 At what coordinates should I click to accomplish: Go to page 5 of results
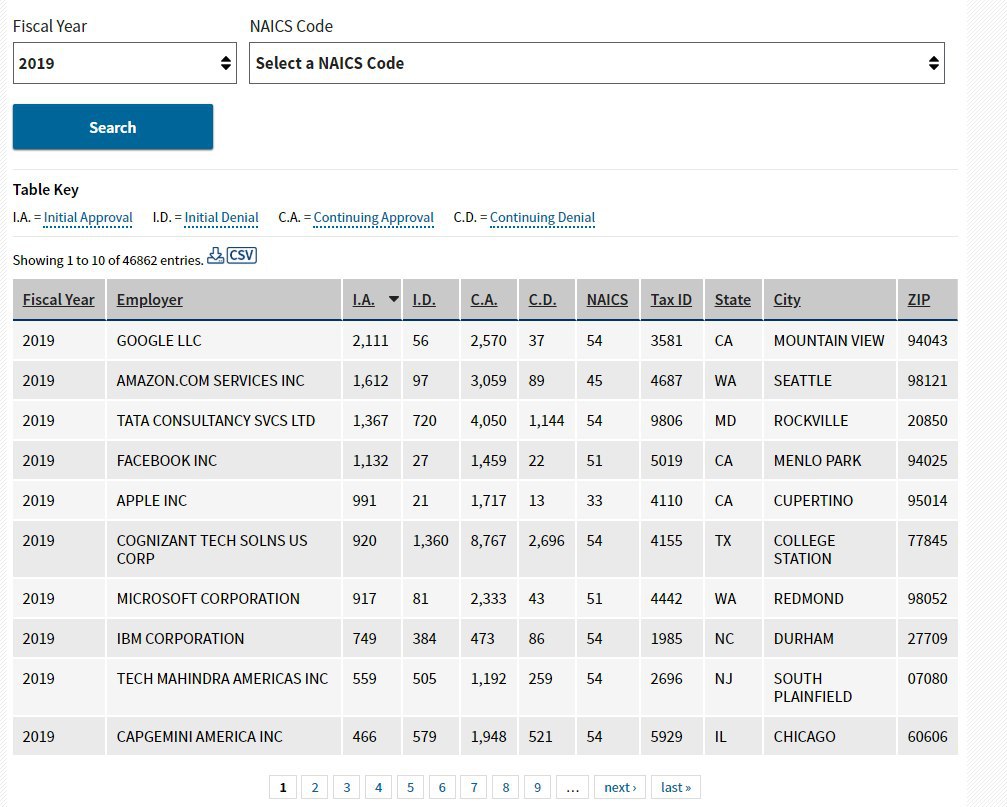click(x=410, y=787)
